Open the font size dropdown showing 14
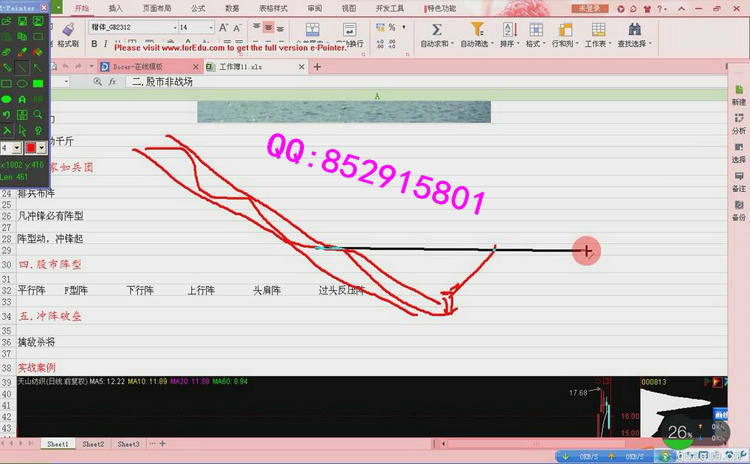 click(212, 27)
